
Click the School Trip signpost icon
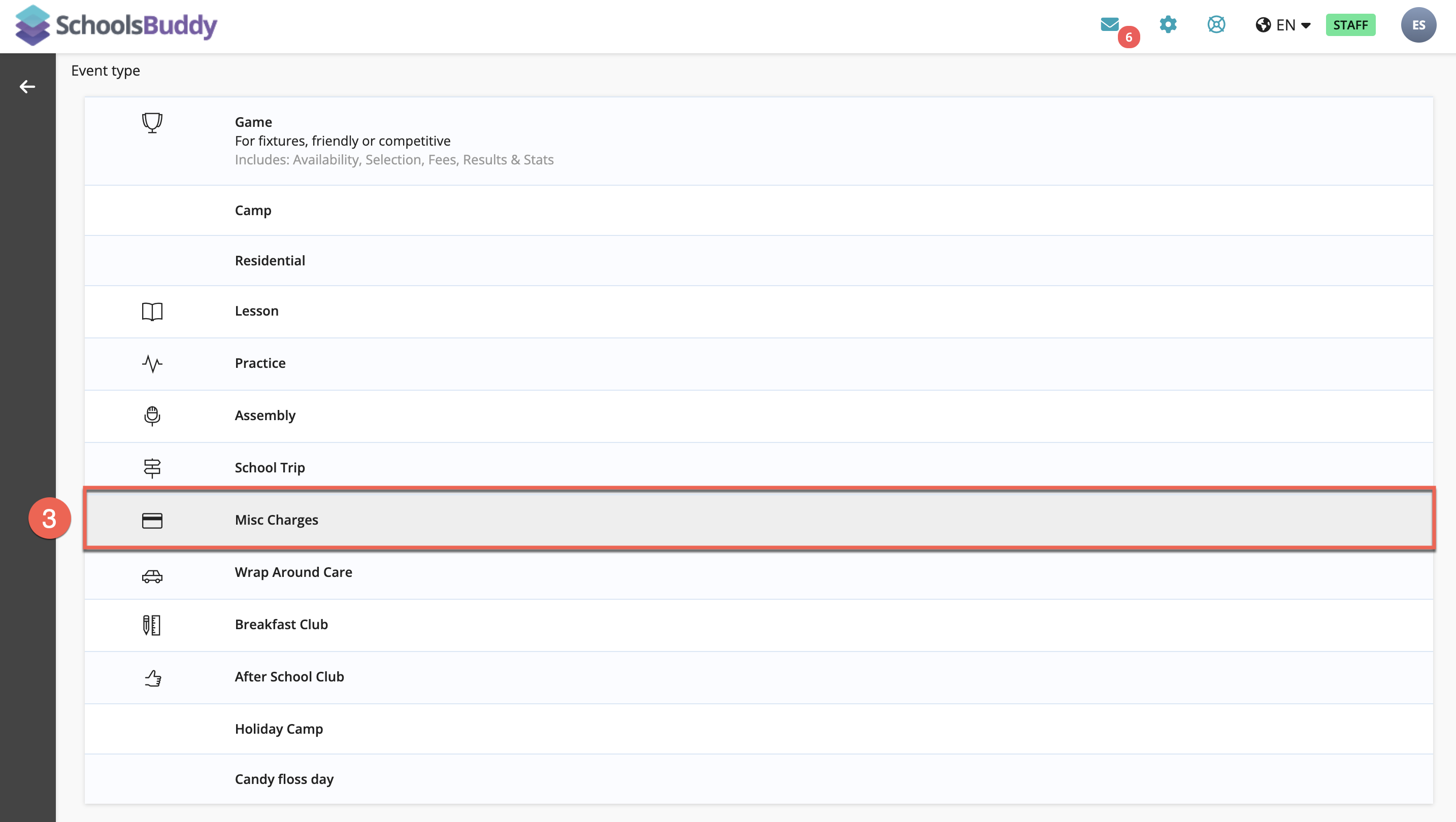tap(152, 468)
